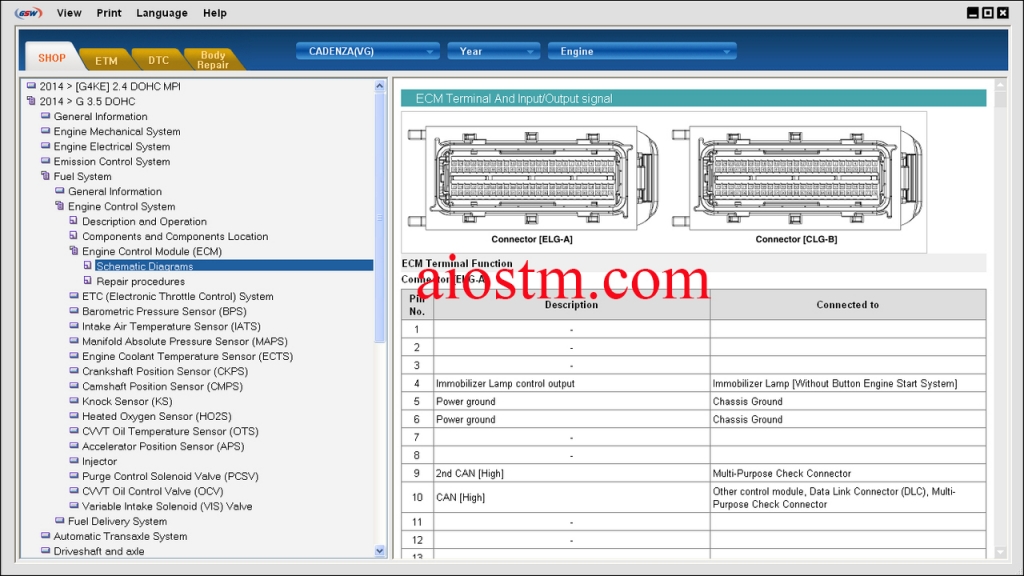
Task: Click the icon next to Injector
Action: (72, 461)
